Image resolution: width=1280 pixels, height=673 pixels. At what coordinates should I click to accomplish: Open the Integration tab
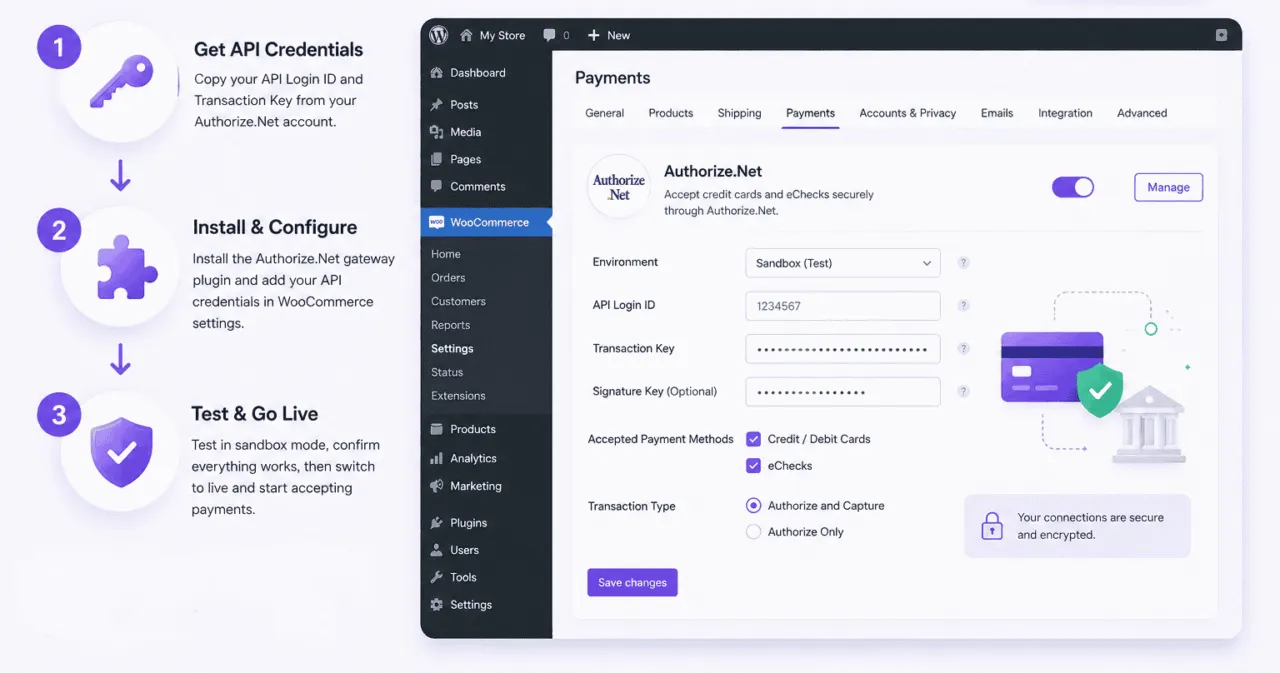1065,113
